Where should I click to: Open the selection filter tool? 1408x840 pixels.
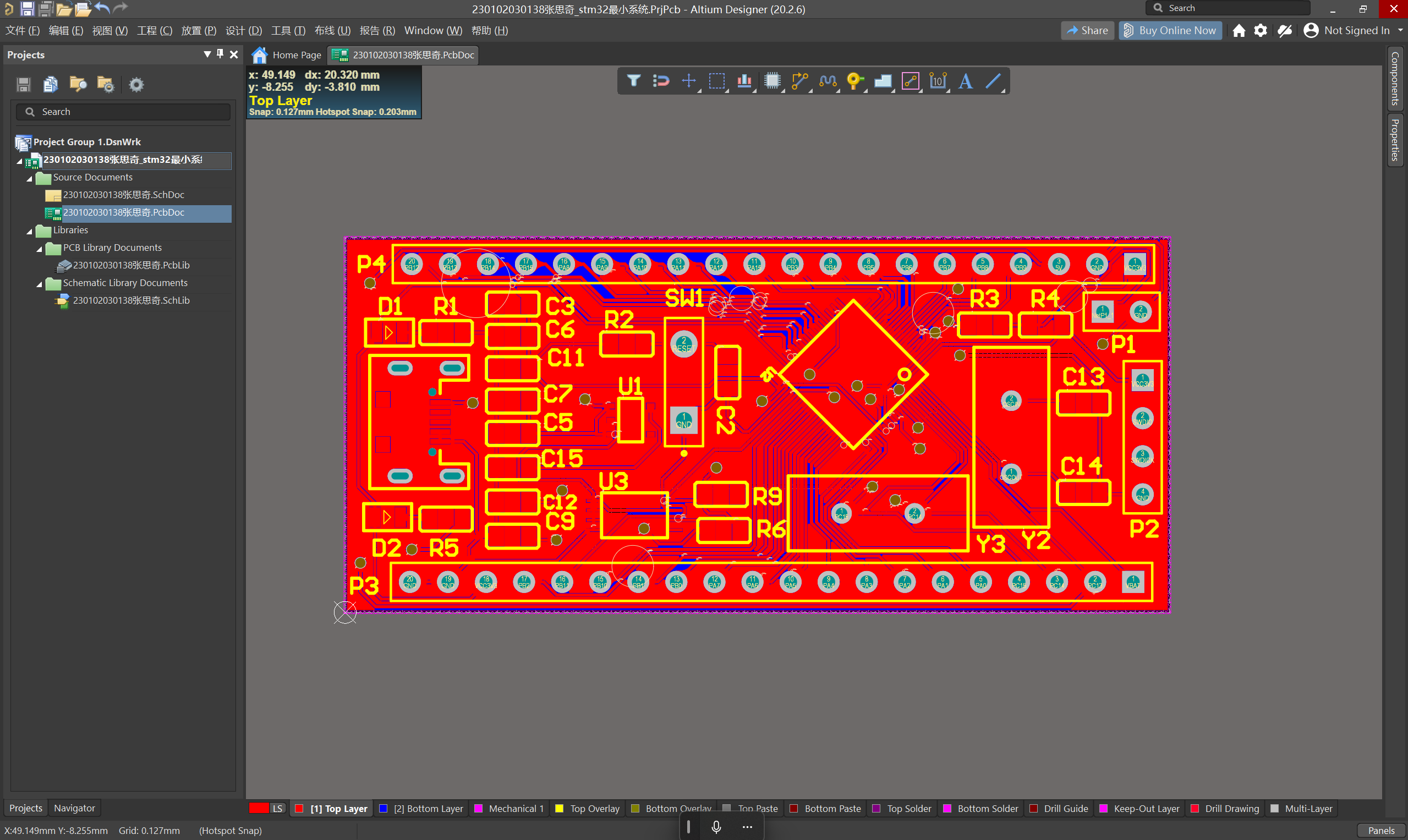click(x=633, y=81)
